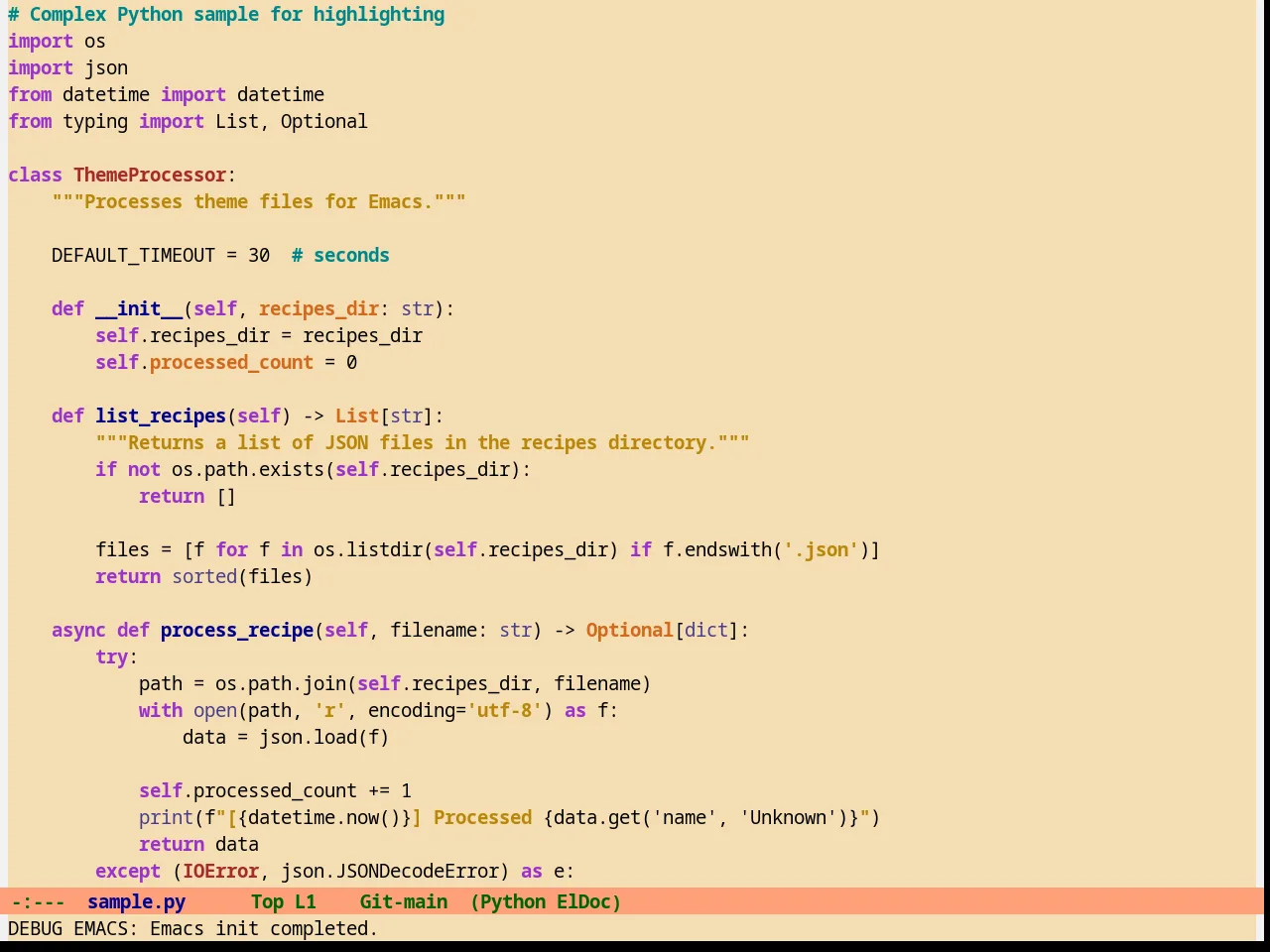The image size is (1270, 952).
Task: Click 'process_recipe' function name
Action: [237, 630]
